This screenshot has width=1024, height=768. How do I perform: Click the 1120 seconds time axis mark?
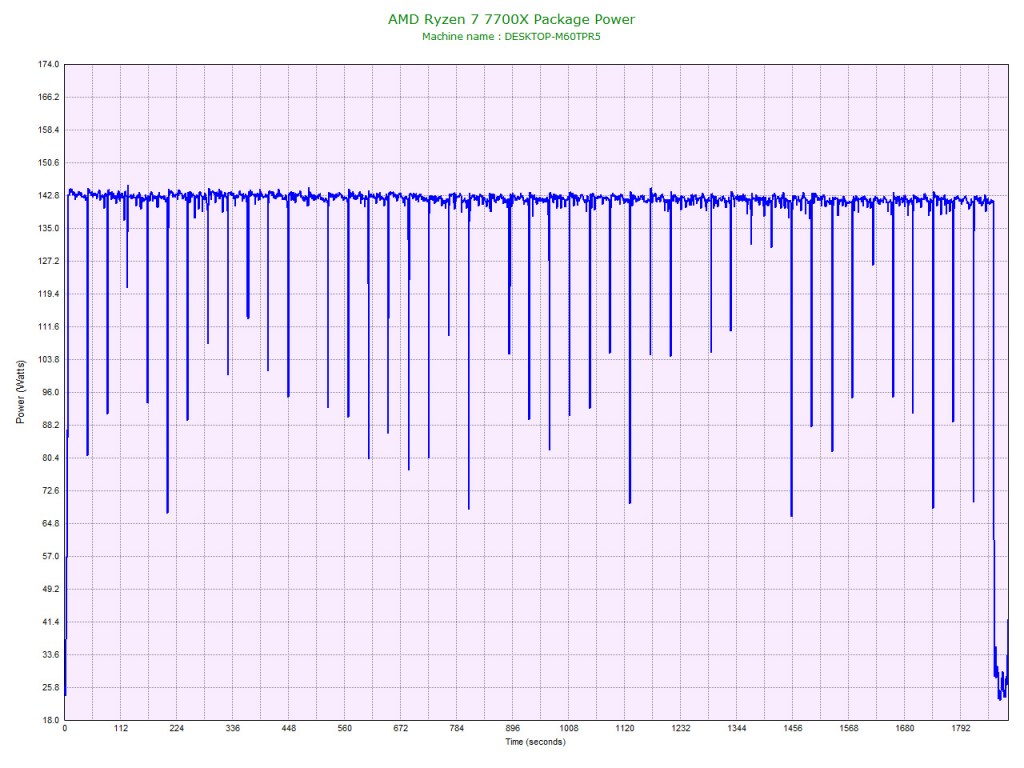pyautogui.click(x=625, y=729)
